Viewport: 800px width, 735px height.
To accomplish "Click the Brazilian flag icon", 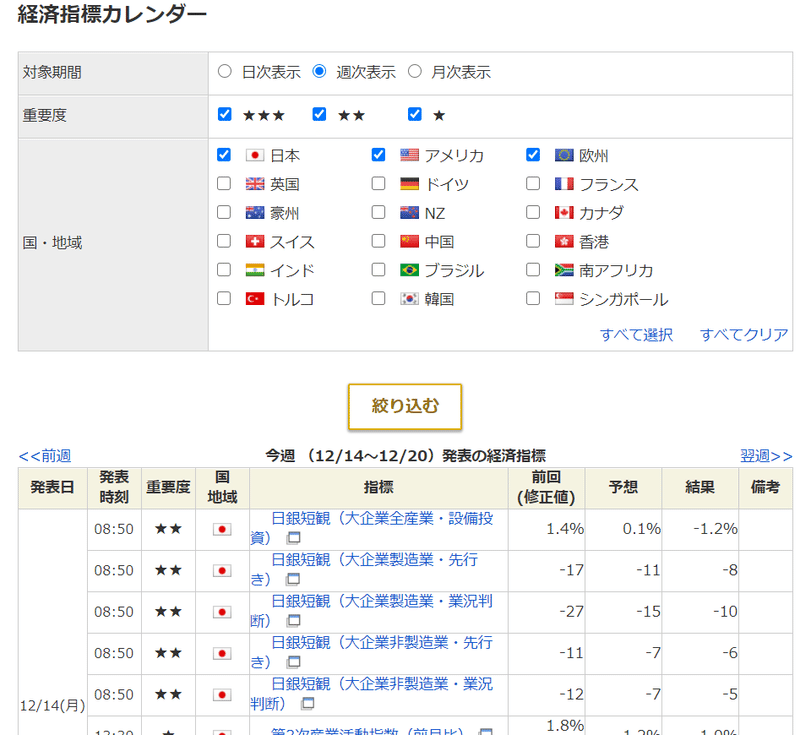I will pos(409,270).
